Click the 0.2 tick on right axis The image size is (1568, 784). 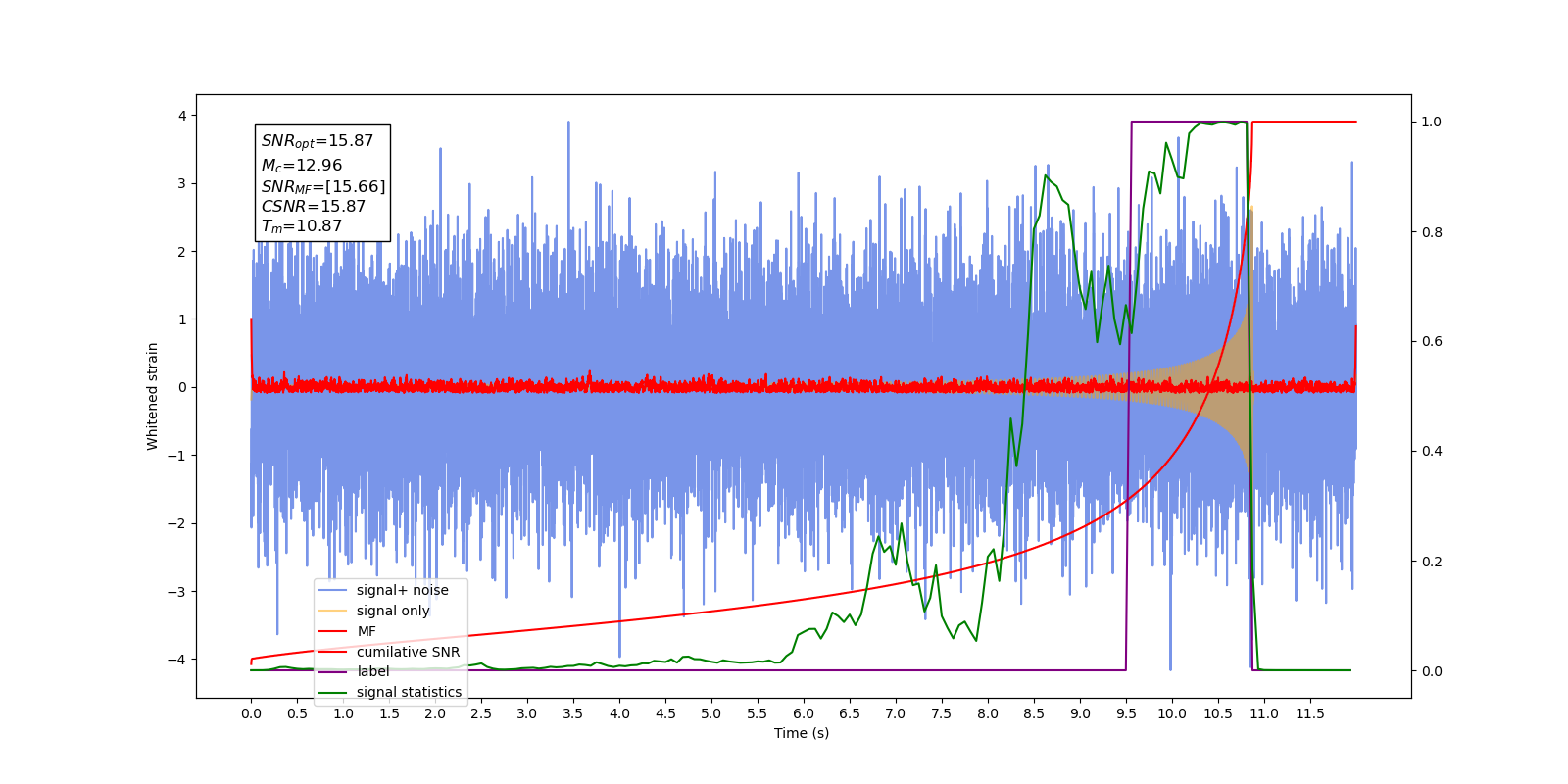(x=1432, y=562)
